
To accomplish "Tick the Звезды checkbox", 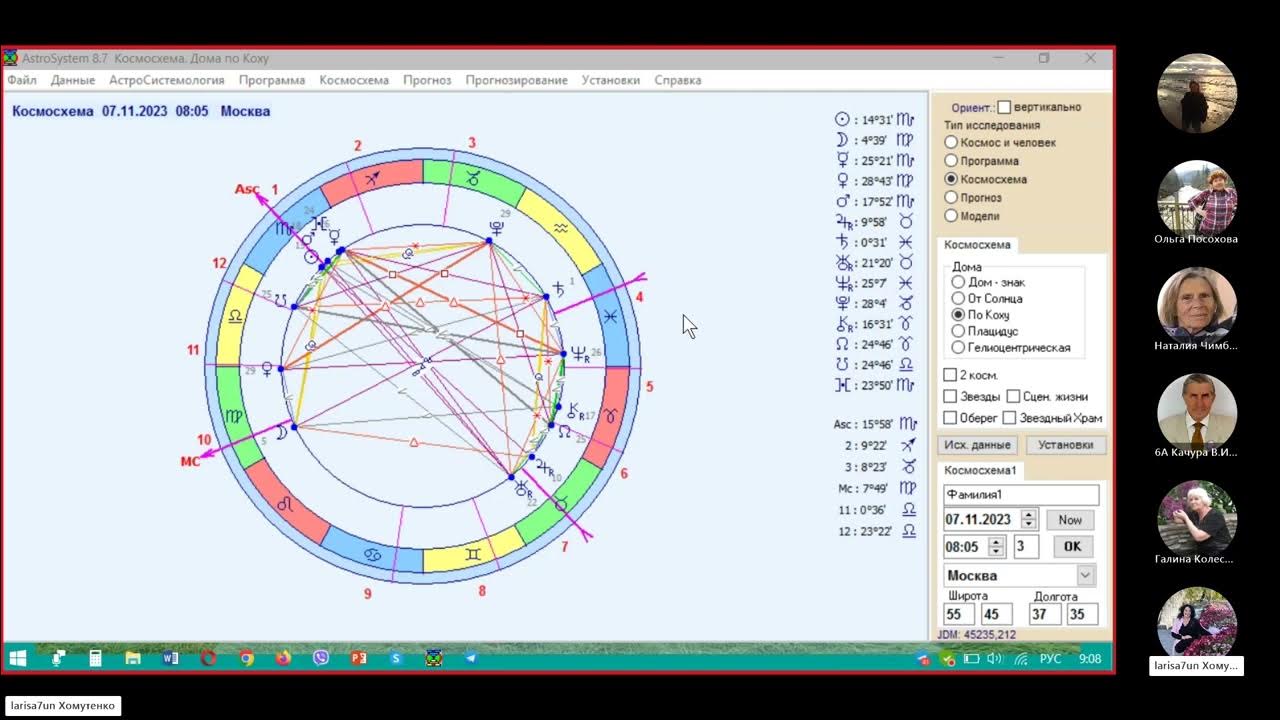I will coord(950,397).
